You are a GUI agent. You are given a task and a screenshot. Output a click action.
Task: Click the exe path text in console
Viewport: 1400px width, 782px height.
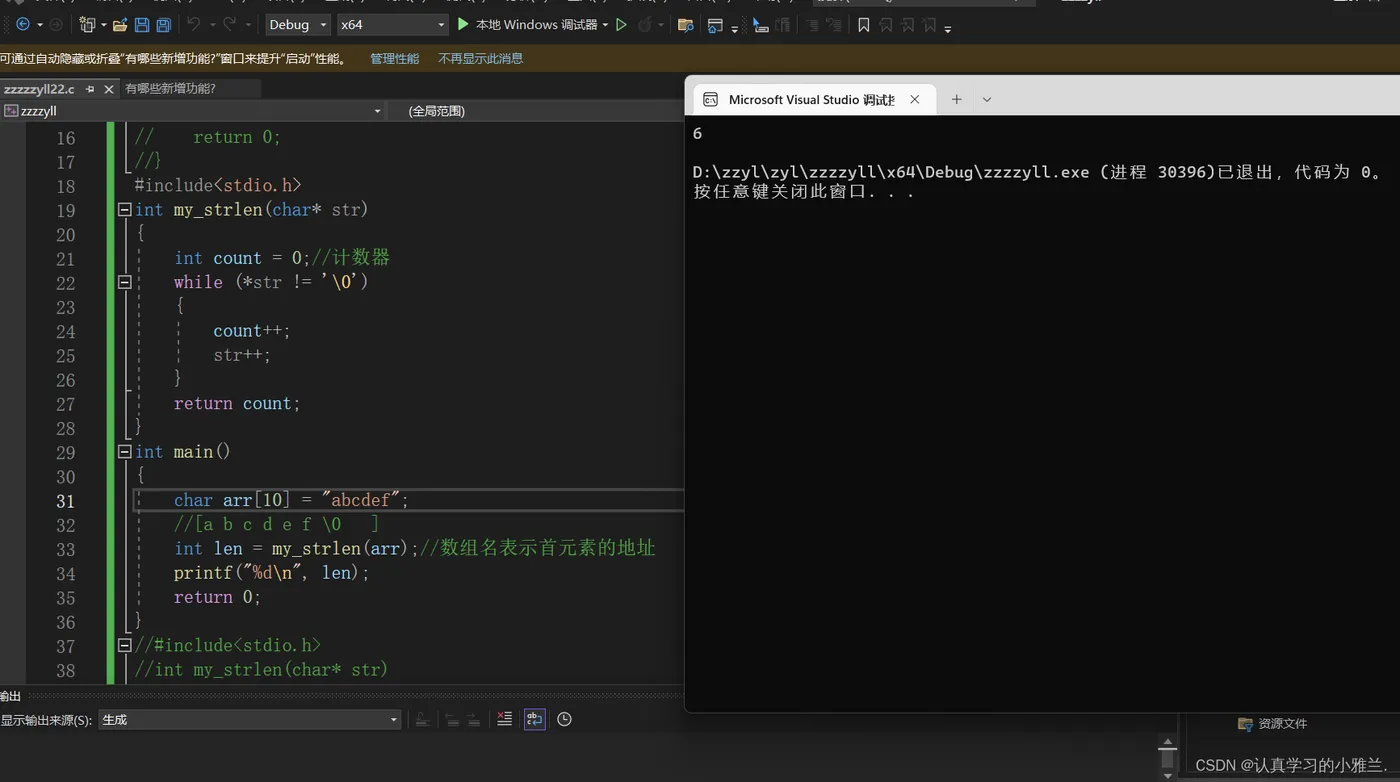pos(891,172)
